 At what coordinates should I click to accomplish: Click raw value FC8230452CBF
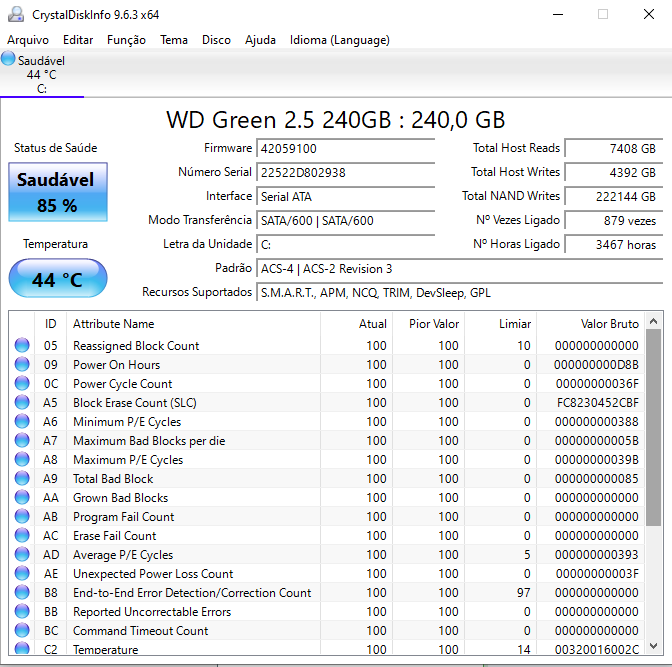597,403
